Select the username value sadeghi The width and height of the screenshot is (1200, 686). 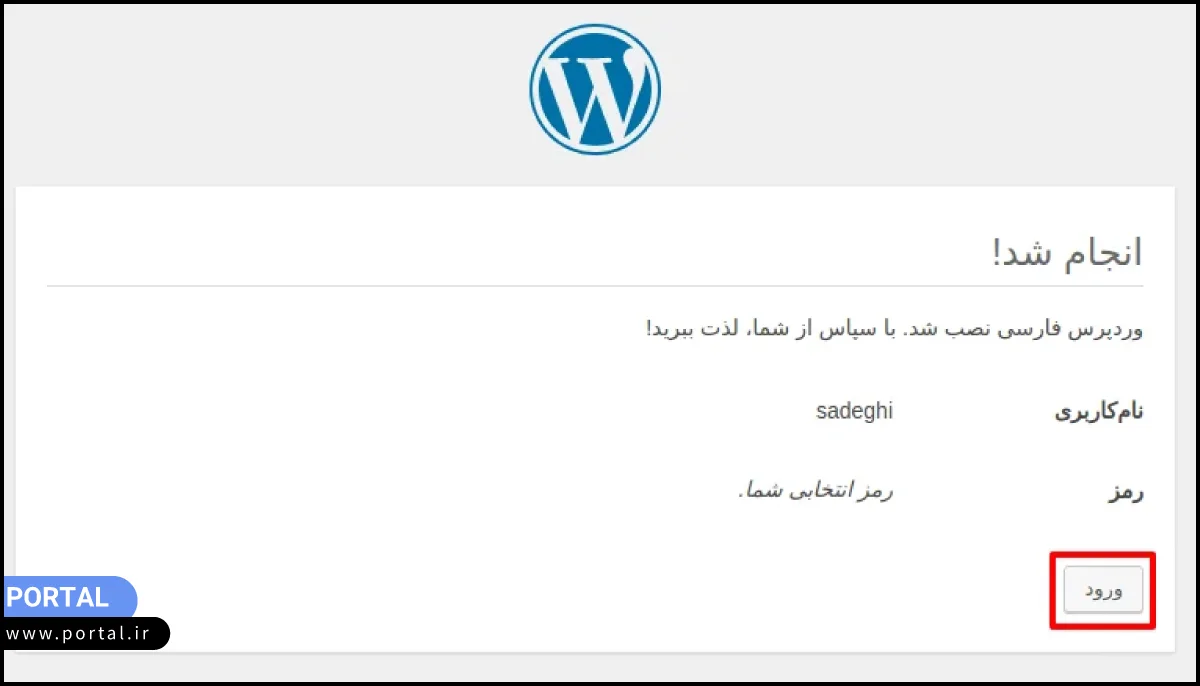point(855,410)
